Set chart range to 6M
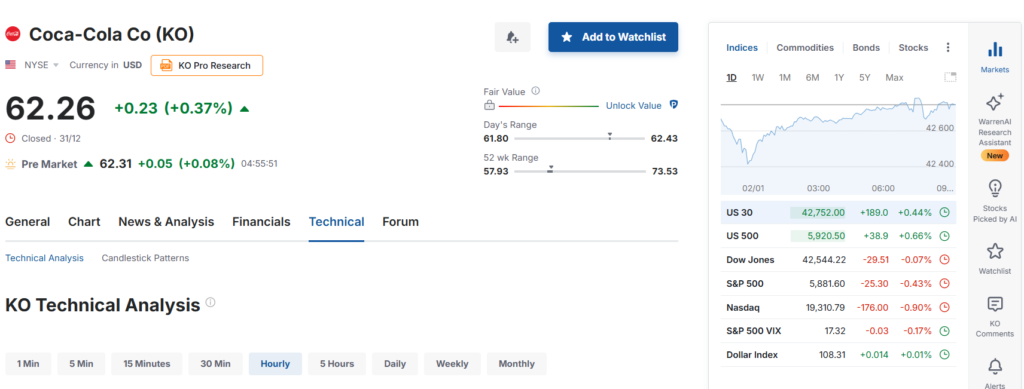1024x389 pixels. click(x=812, y=78)
